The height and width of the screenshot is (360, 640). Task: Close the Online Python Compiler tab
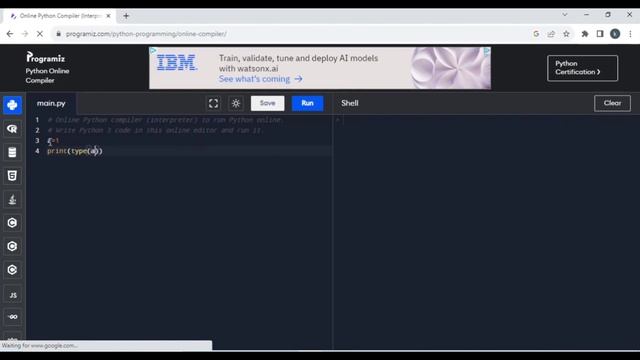pos(108,16)
